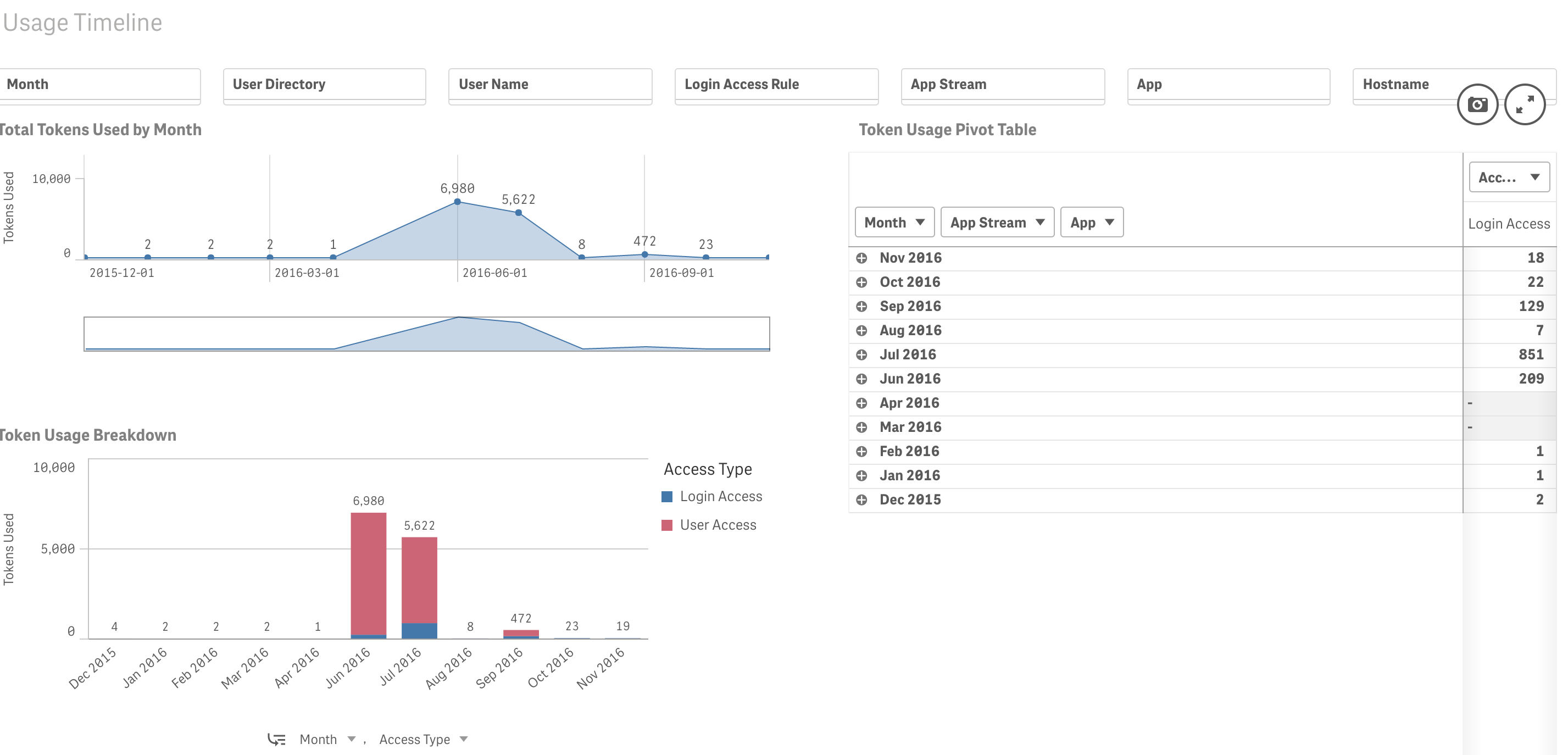Click the mini chart range scroller
Viewport: 1568px width, 755px height.
427,334
